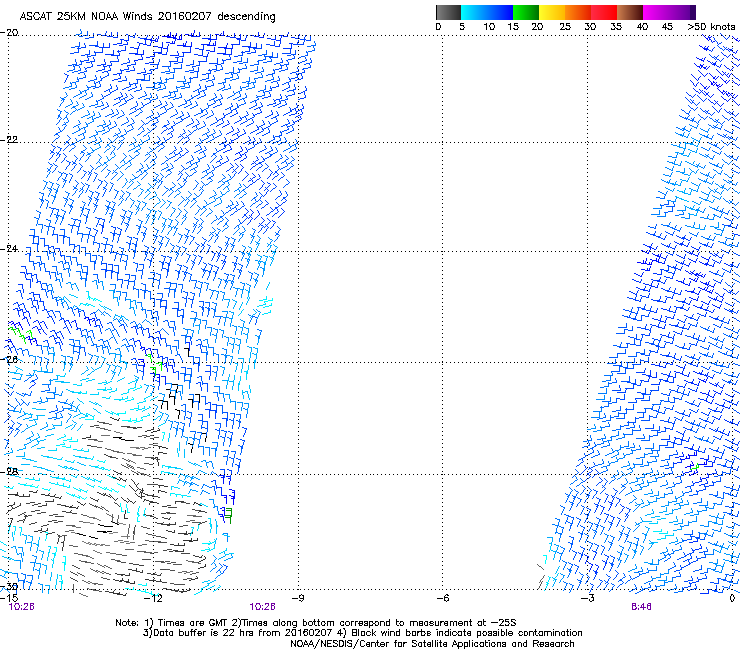Click the brown 35-40 knots color swatch
Viewport: 740px width, 650px height.
tap(630, 12)
